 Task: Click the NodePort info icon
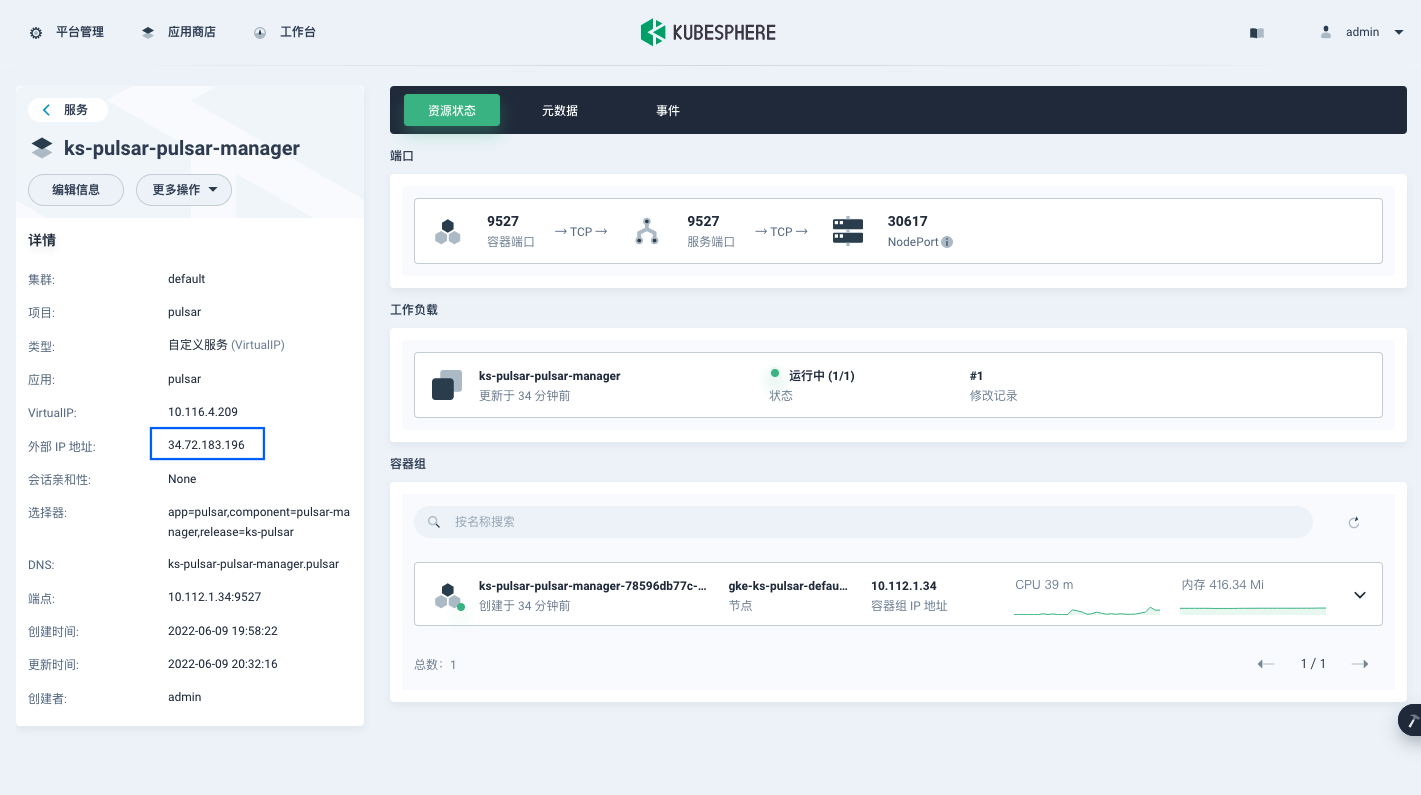(947, 242)
